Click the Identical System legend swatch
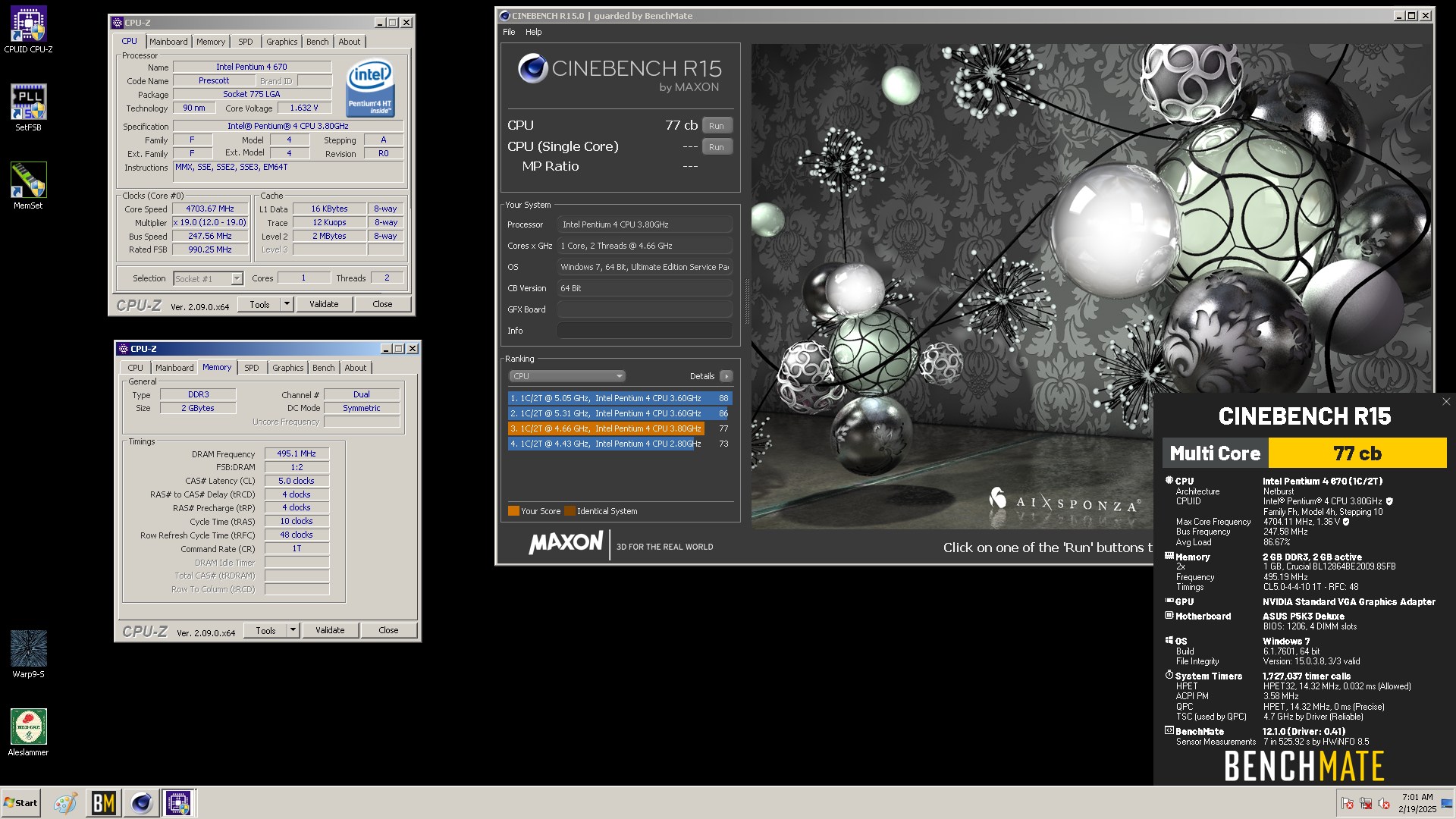Screen dimensions: 1456x819 coord(570,511)
